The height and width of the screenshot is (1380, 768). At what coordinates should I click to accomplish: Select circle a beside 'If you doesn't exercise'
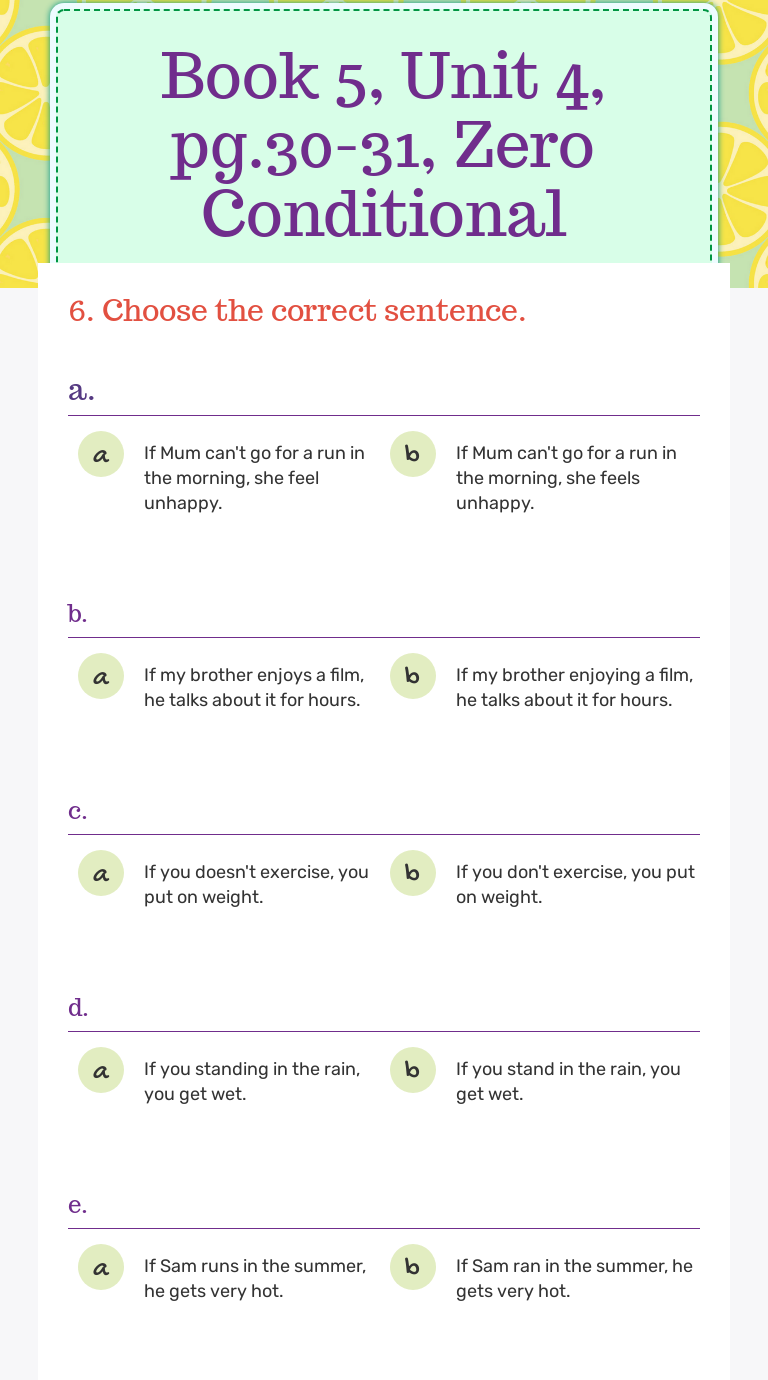click(x=100, y=873)
